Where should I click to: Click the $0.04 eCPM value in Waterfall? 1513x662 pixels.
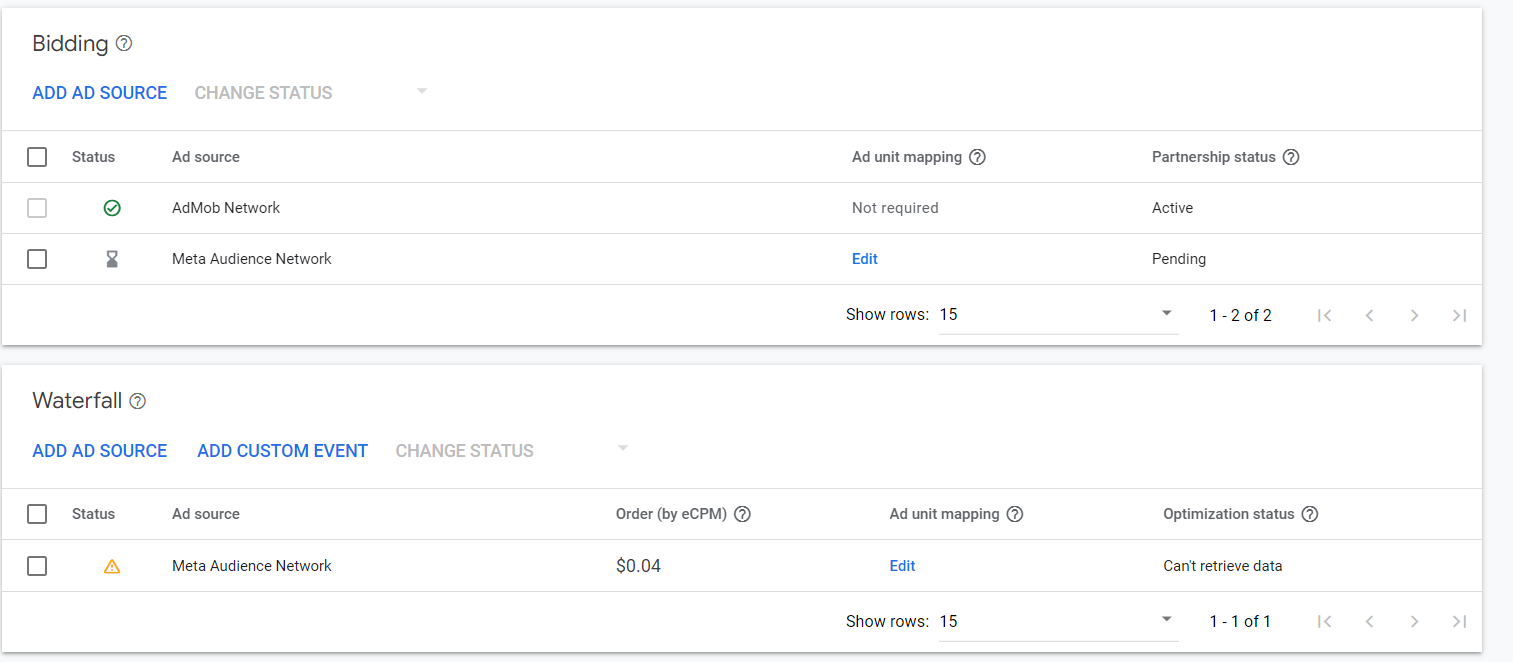click(638, 566)
